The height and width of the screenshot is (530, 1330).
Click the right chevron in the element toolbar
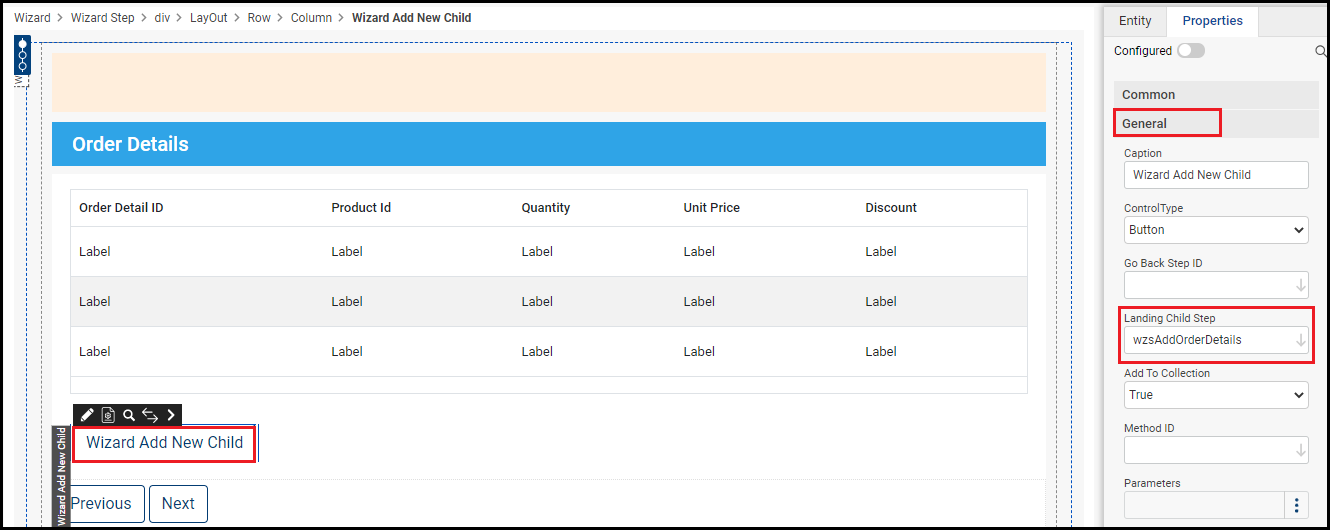click(x=171, y=415)
